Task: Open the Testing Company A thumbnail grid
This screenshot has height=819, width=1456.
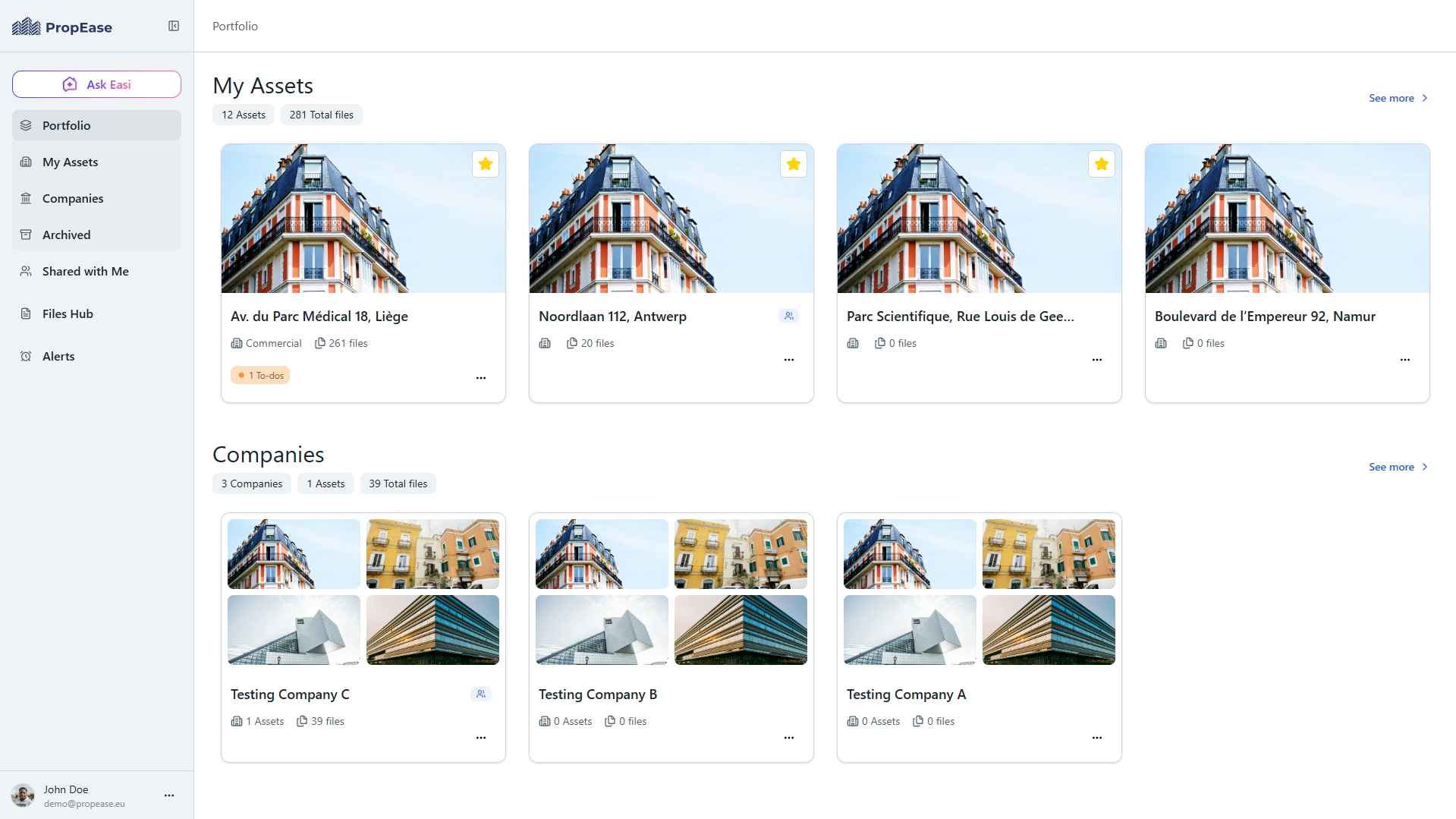Action: pyautogui.click(x=979, y=592)
